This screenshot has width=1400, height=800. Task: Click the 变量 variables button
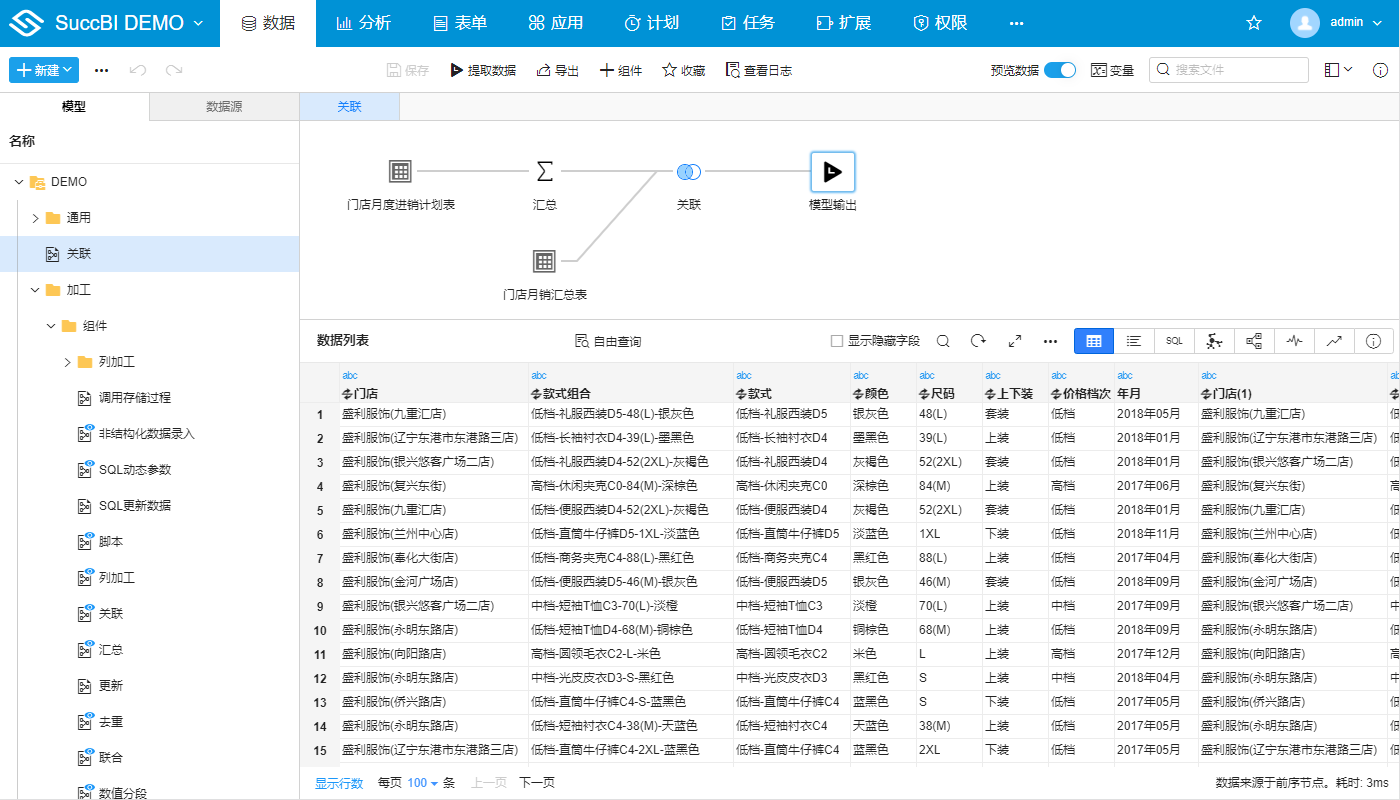click(x=1112, y=70)
